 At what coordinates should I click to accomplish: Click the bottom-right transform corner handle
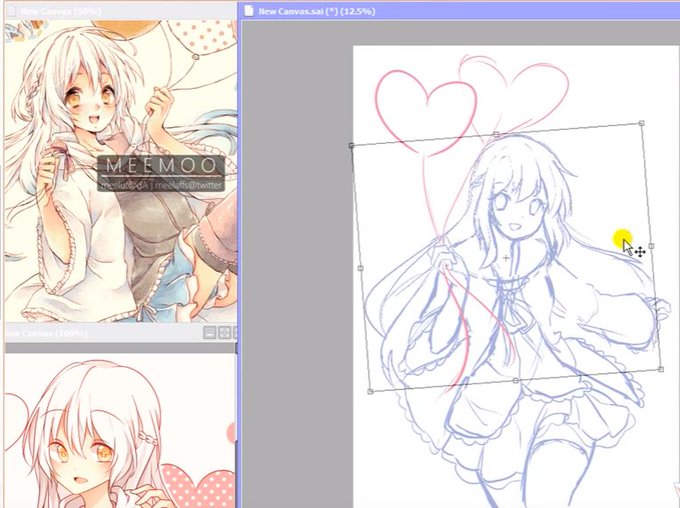click(660, 369)
